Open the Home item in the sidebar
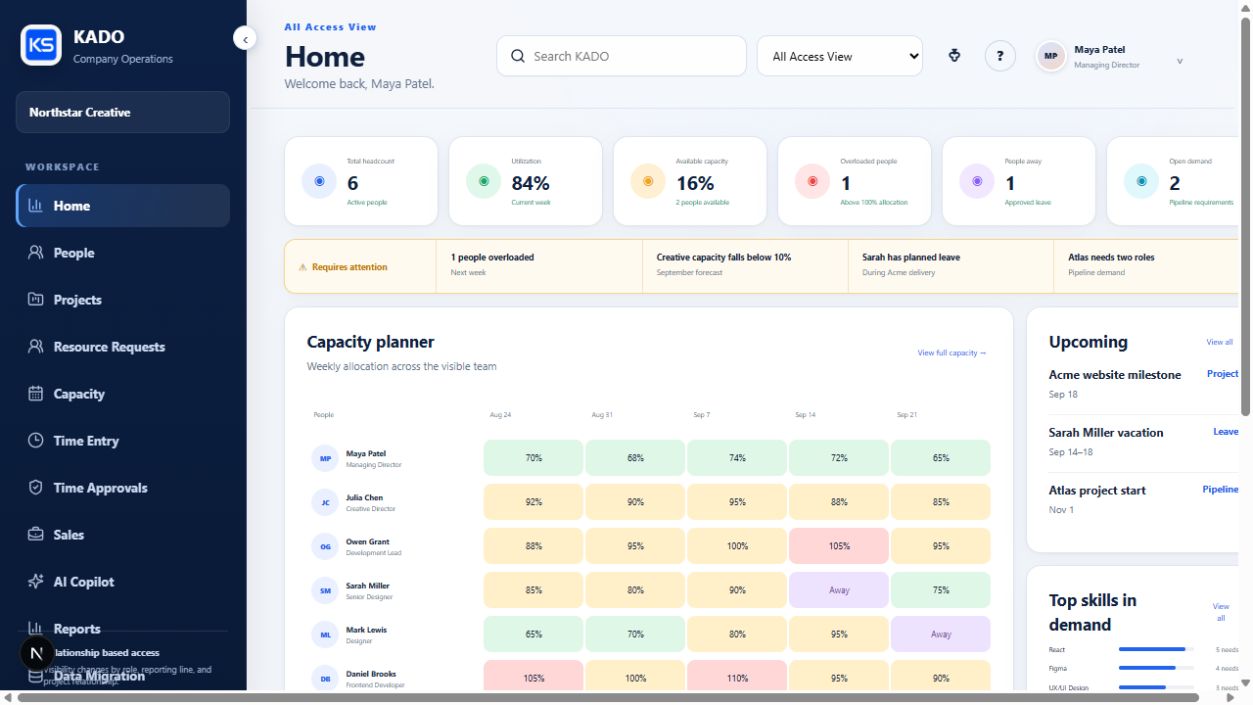 (123, 205)
